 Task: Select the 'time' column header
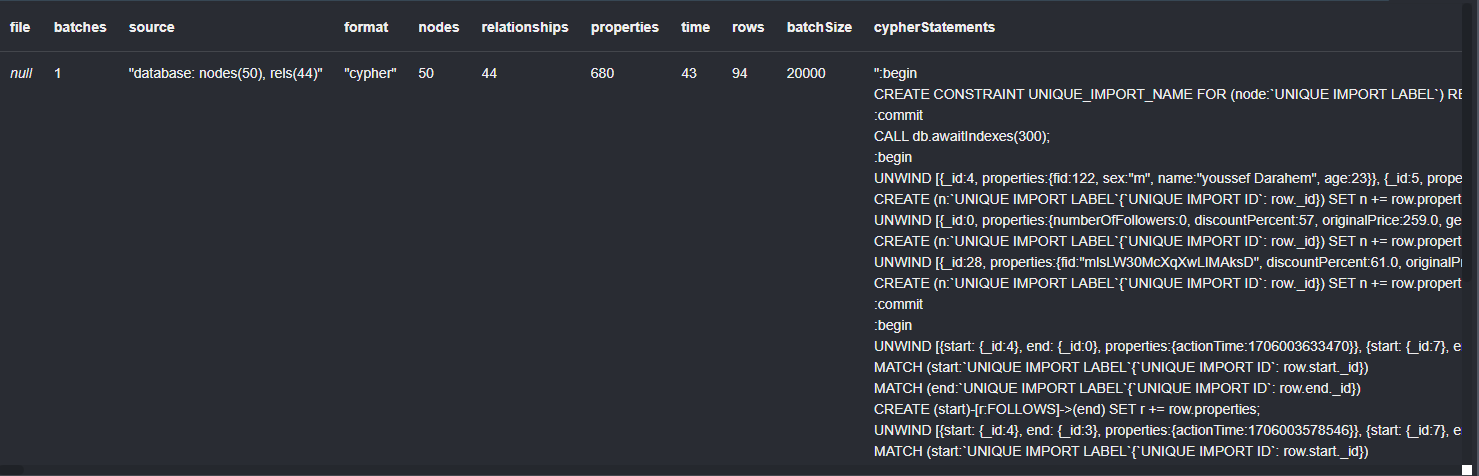696,28
